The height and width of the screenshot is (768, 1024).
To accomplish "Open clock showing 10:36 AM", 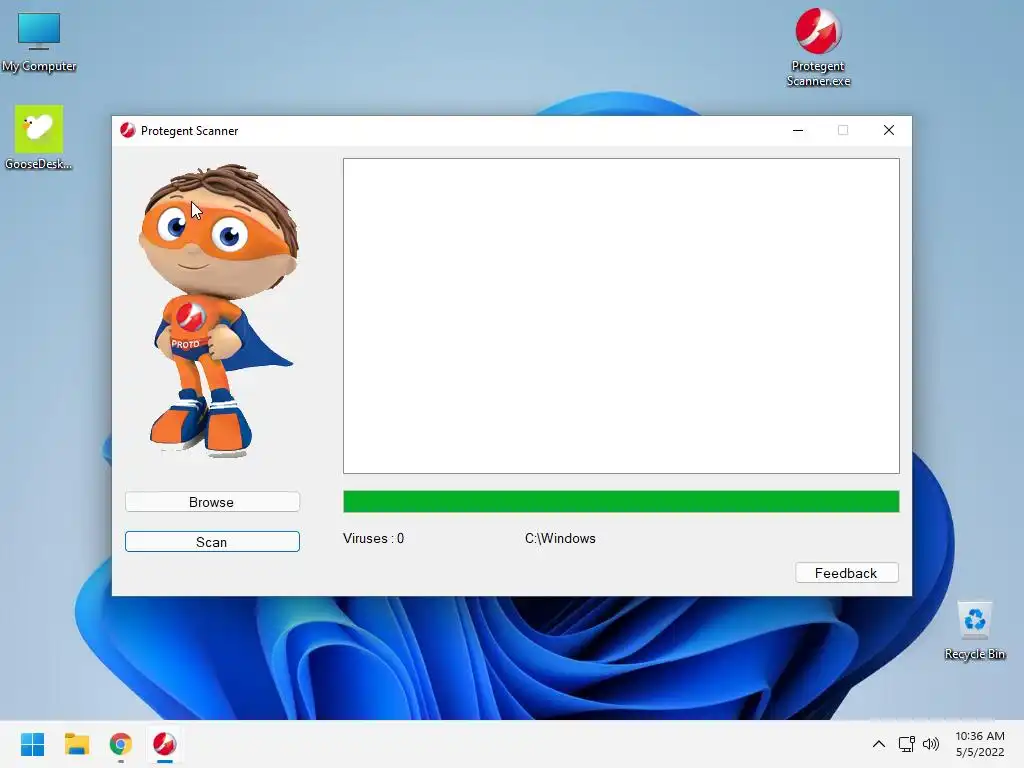I will (980, 744).
